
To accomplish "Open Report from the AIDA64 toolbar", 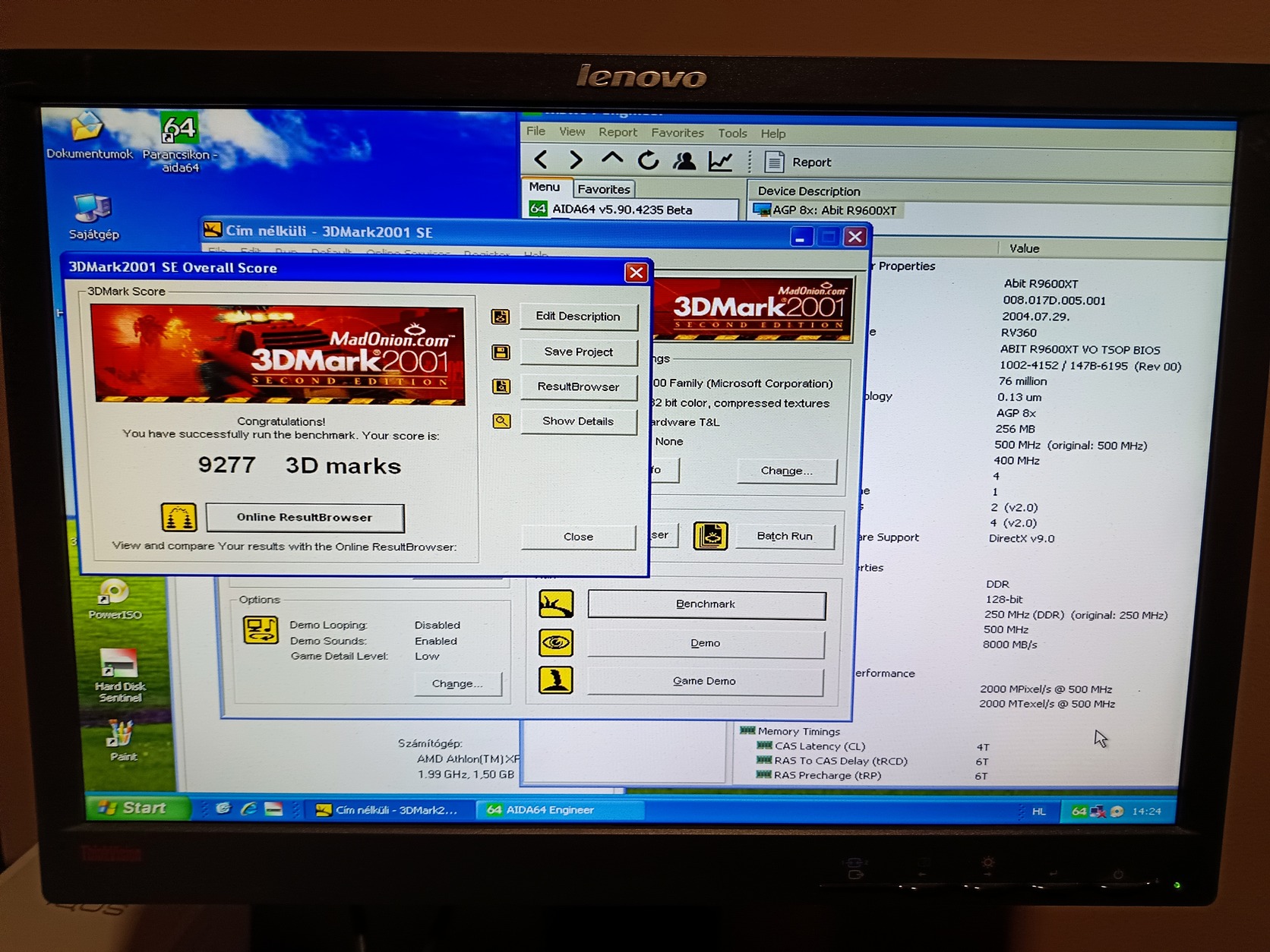I will pos(798,162).
